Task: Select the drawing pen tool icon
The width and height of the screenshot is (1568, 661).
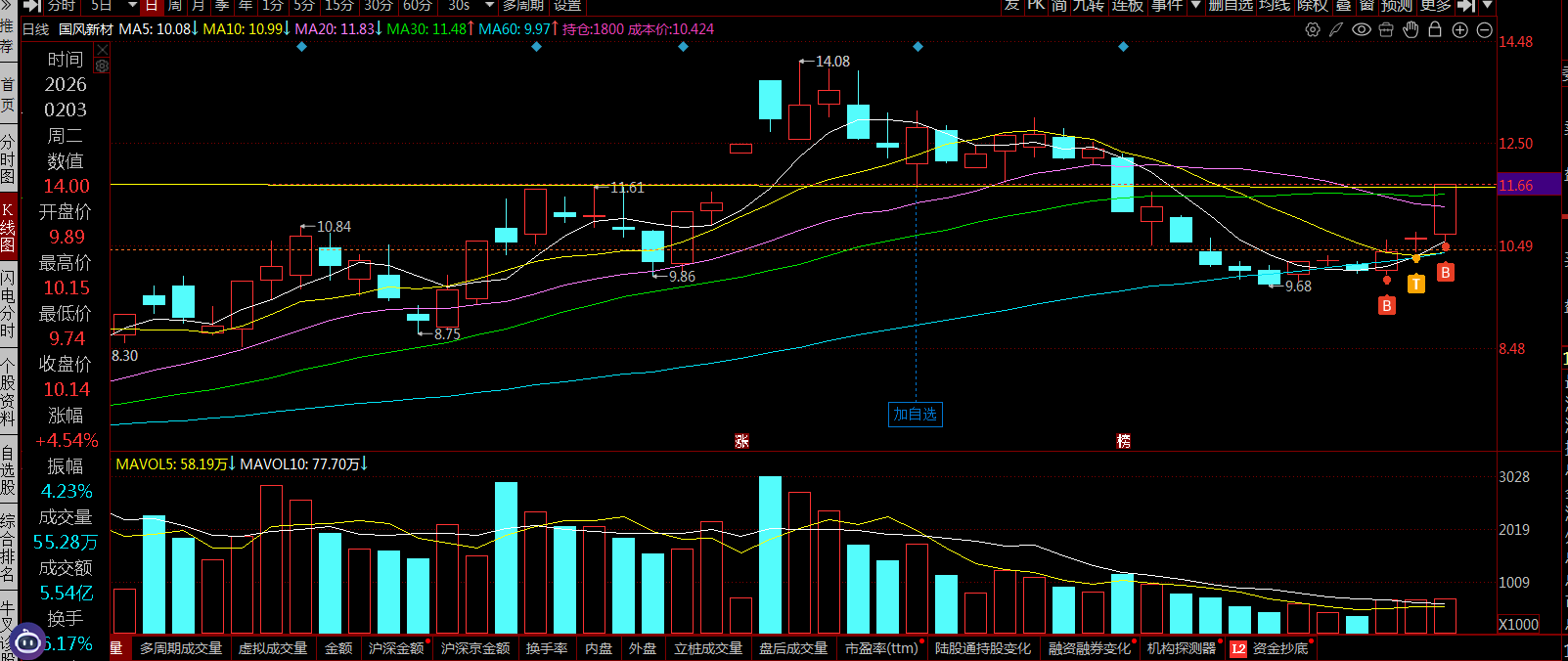Action: [x=1336, y=29]
